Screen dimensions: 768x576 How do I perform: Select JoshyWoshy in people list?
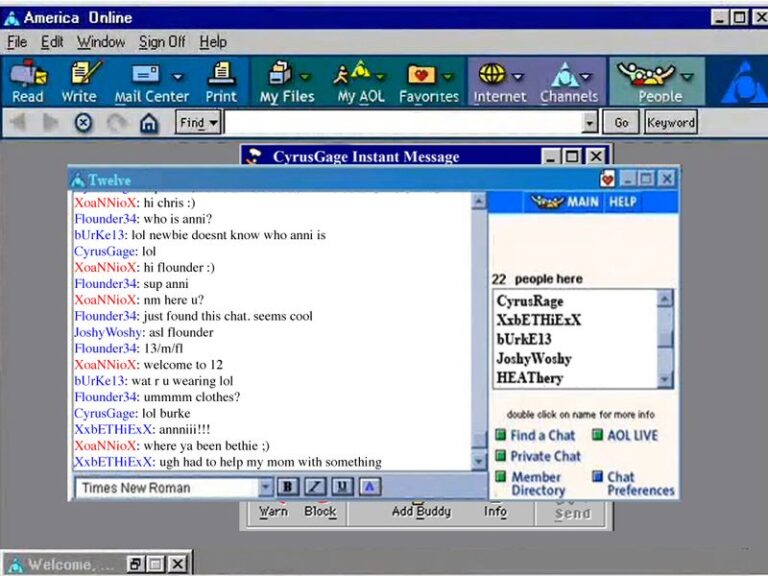pyautogui.click(x=534, y=359)
